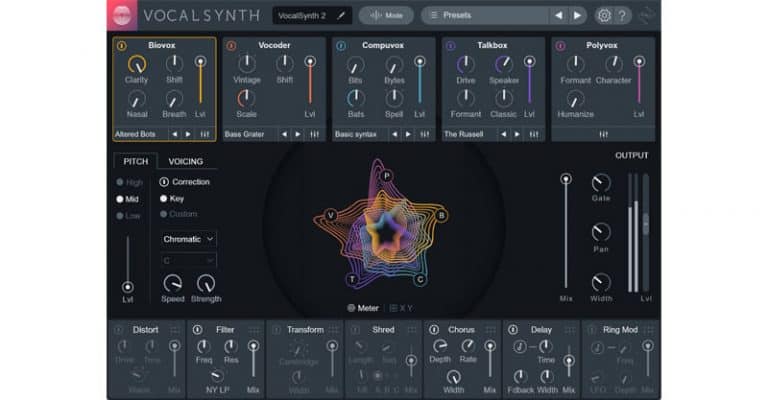This screenshot has width=768, height=400.
Task: Switch visualizer to Meter view
Action: (x=363, y=308)
